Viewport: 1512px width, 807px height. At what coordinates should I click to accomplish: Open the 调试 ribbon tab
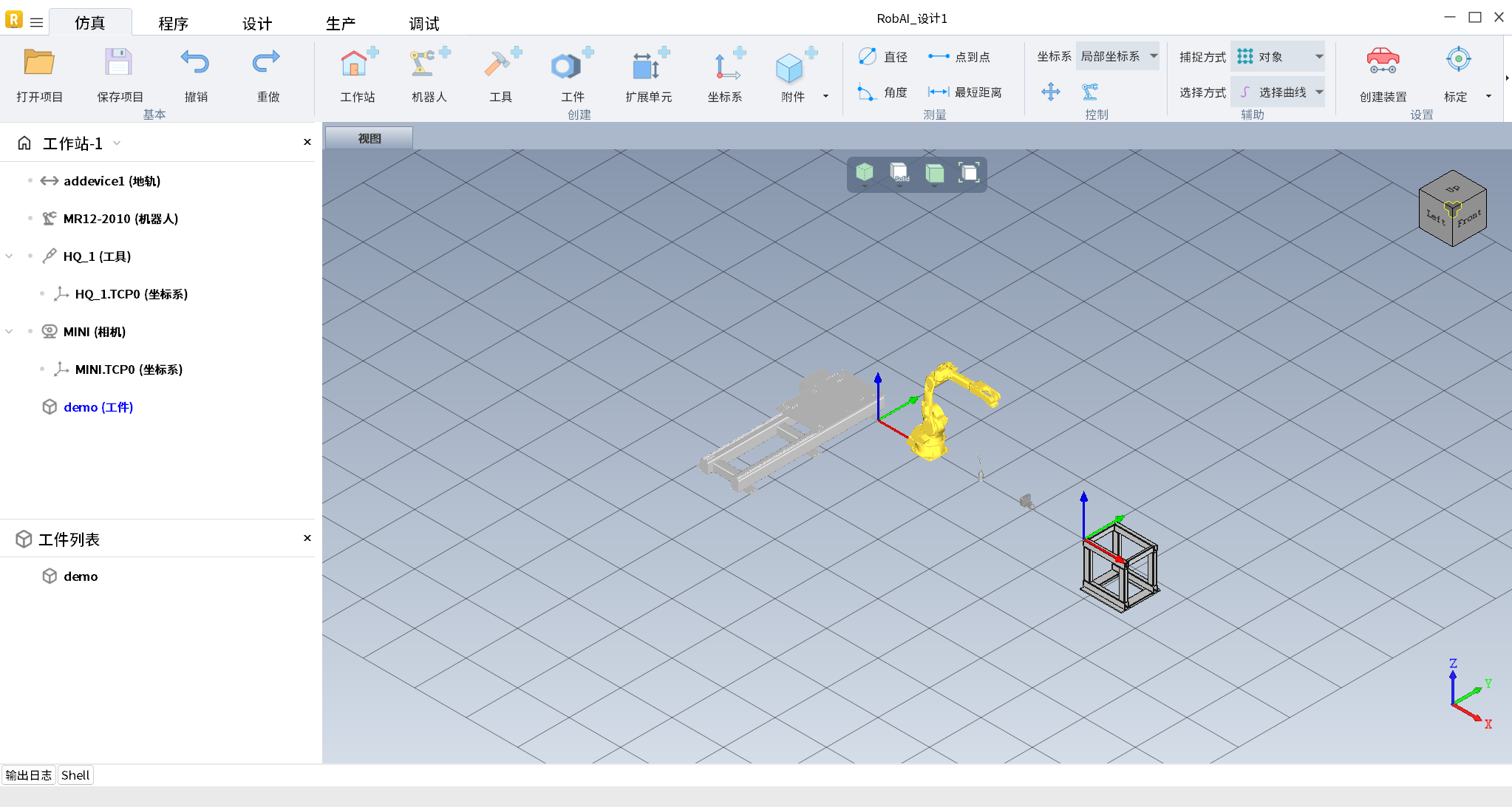click(424, 24)
